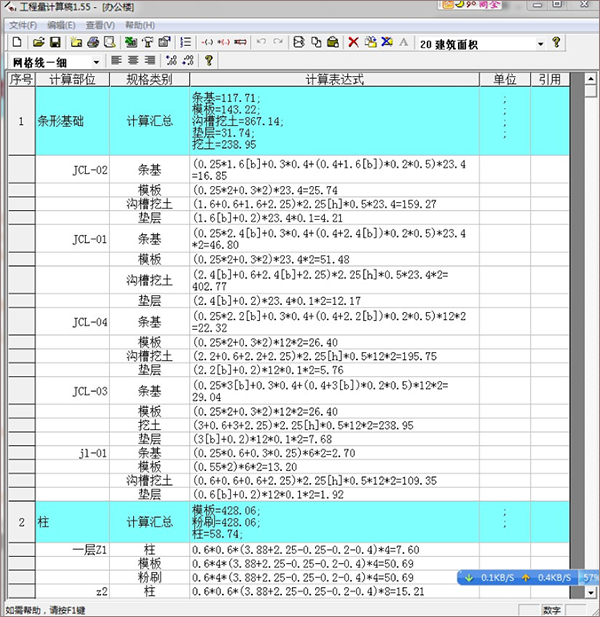The image size is (600, 617).
Task: Select row number 1 header cell
Action: point(22,121)
